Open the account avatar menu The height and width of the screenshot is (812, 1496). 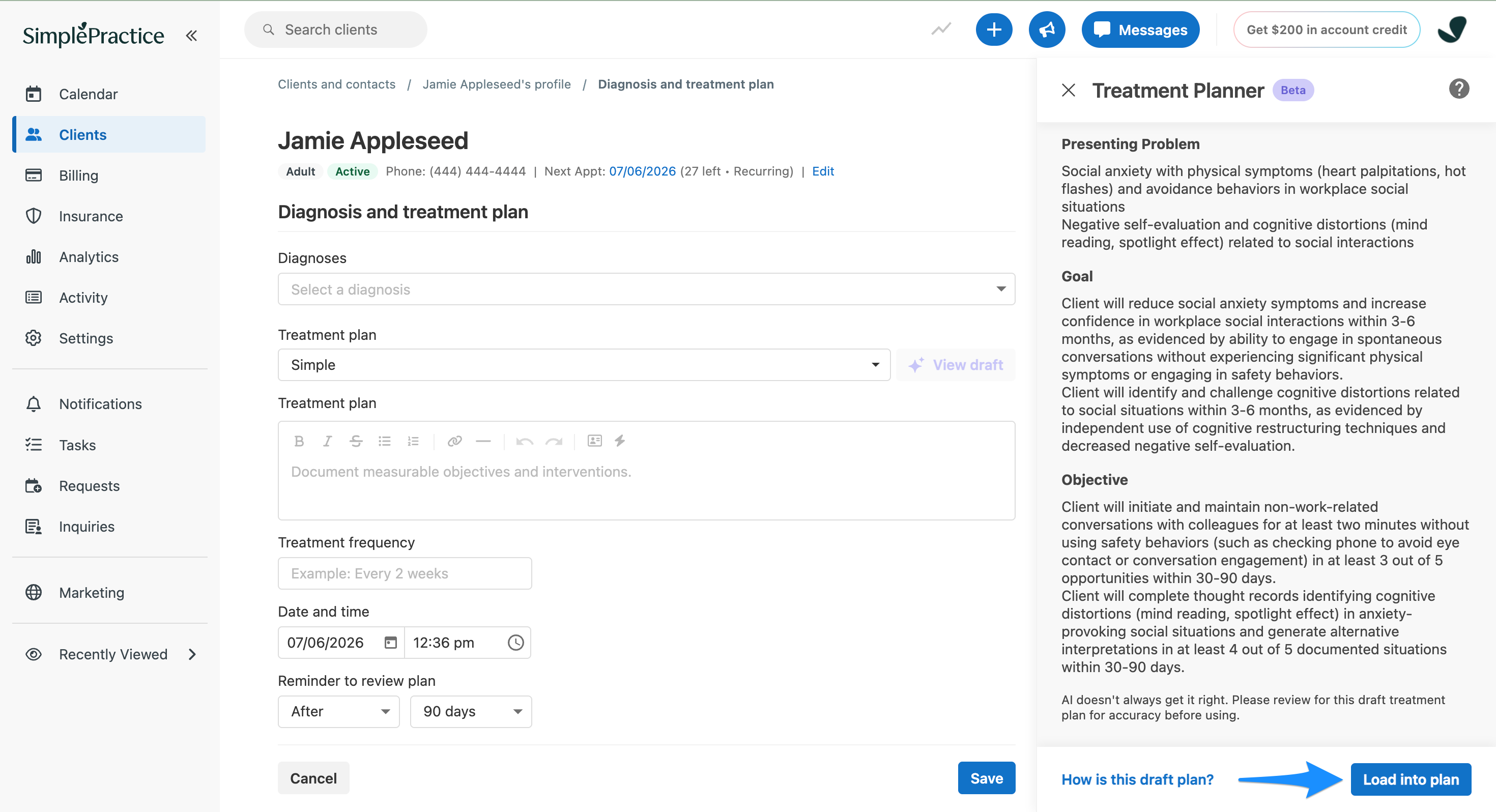point(1452,30)
